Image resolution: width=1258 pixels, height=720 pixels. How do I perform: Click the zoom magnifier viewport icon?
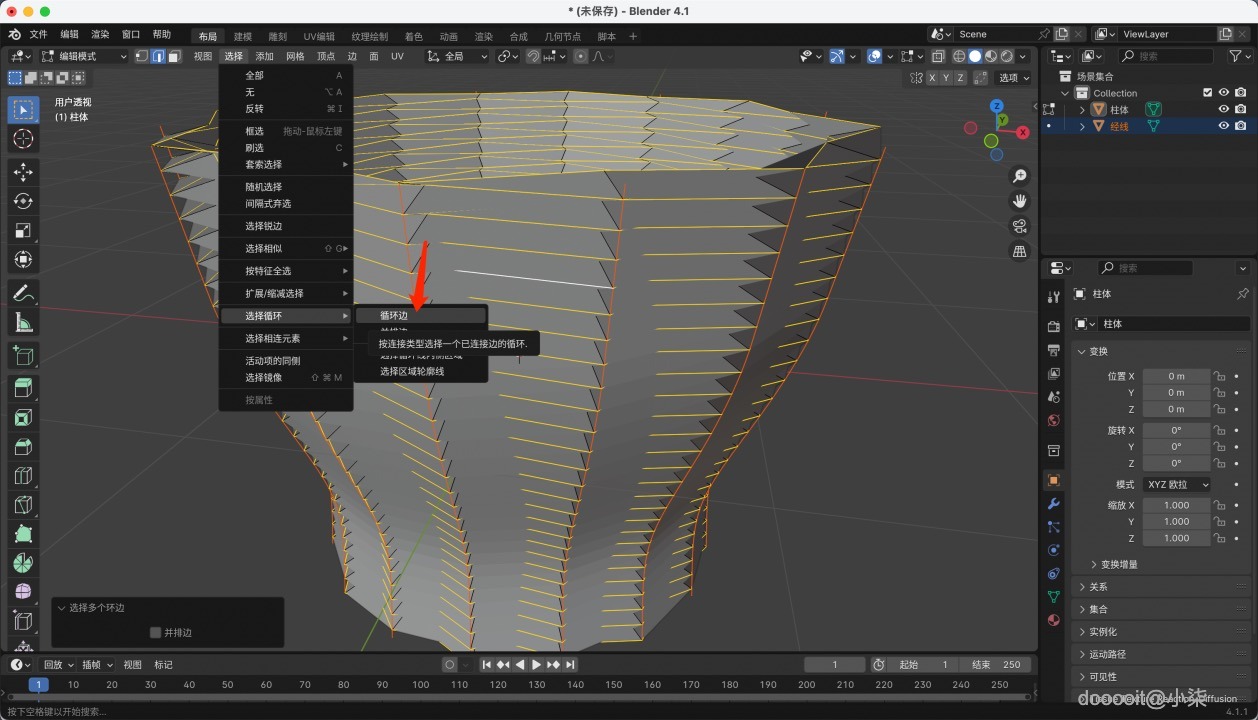coord(1020,176)
